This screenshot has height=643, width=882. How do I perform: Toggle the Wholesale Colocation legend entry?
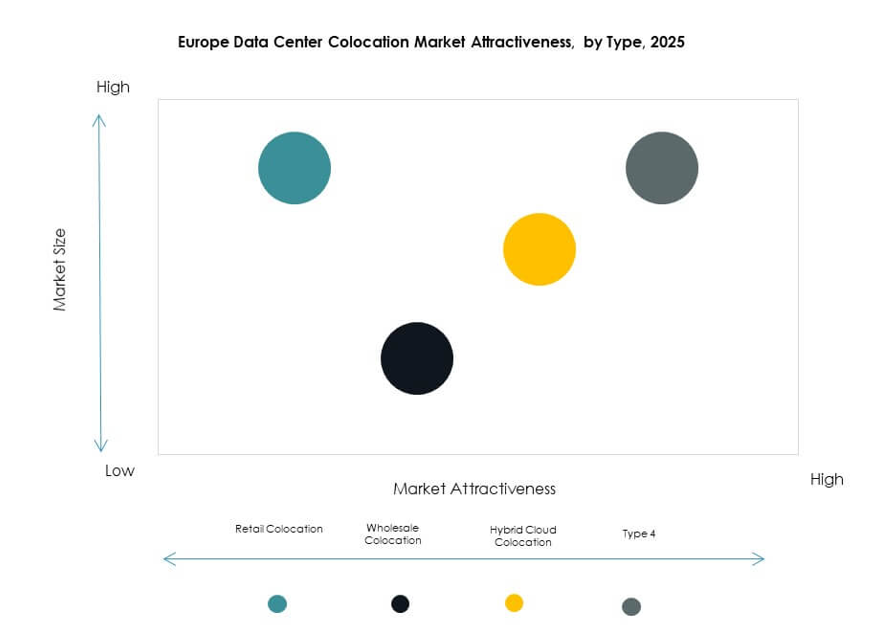[x=390, y=533]
